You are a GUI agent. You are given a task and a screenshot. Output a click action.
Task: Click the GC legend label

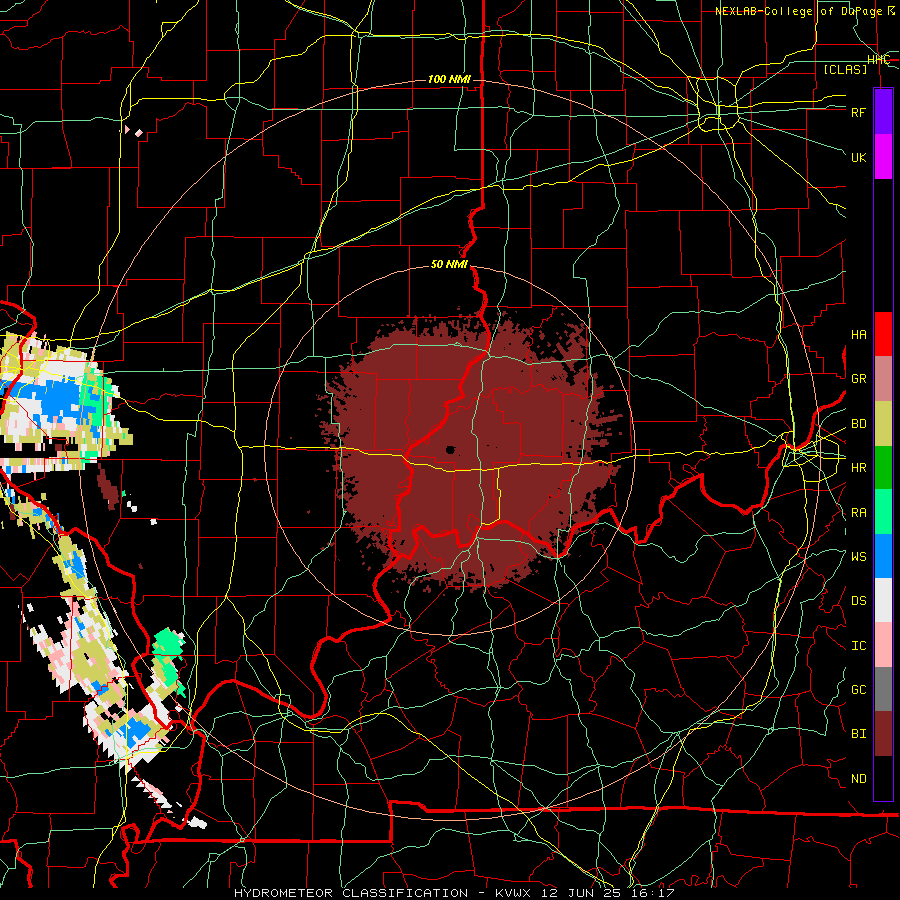pyautogui.click(x=858, y=690)
